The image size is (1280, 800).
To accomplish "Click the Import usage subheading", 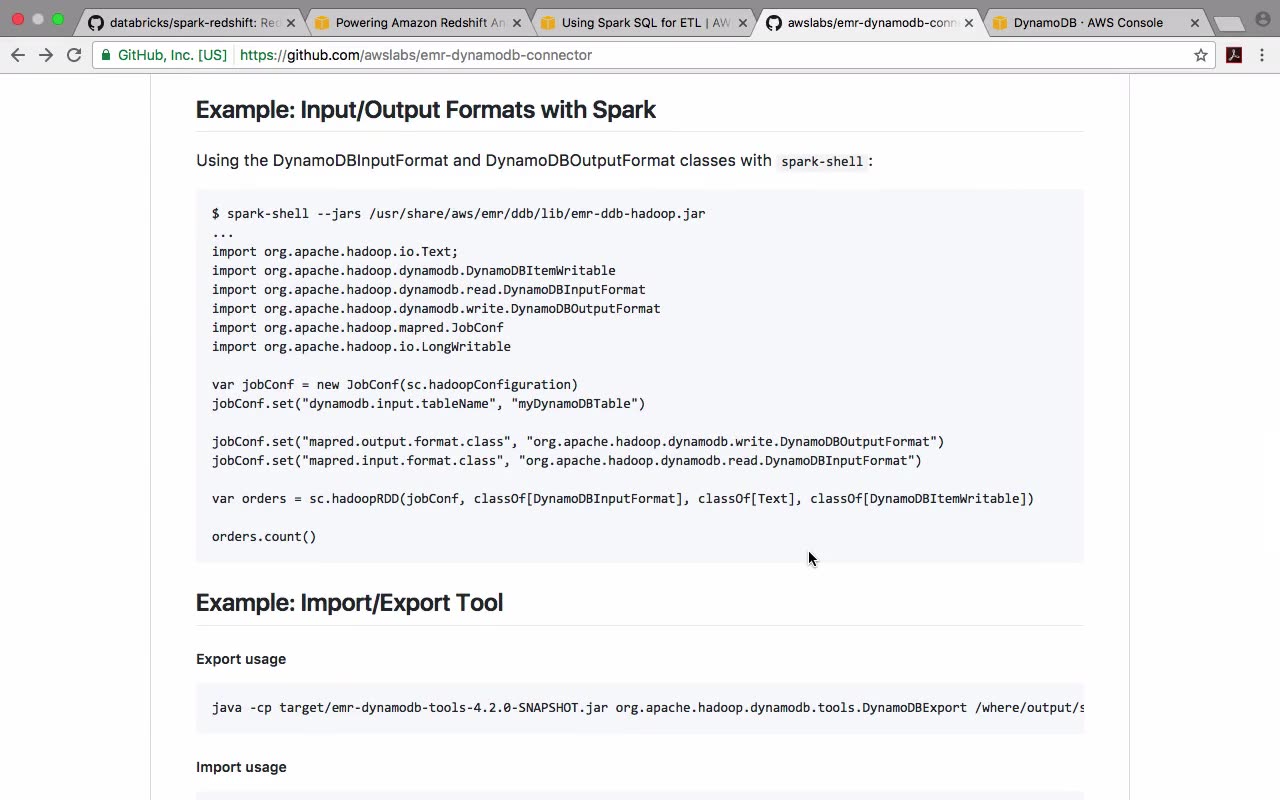I will tap(241, 767).
